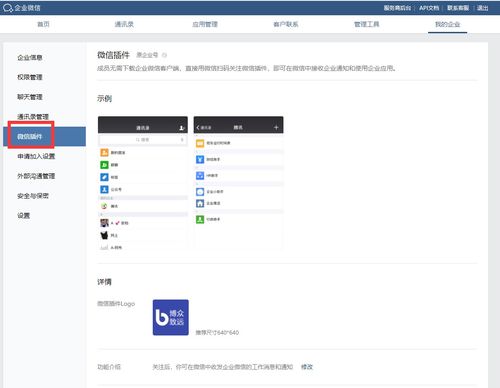The width and height of the screenshot is (500, 388).
Task: Click the help icon beside 原企业号
Action: point(164,55)
